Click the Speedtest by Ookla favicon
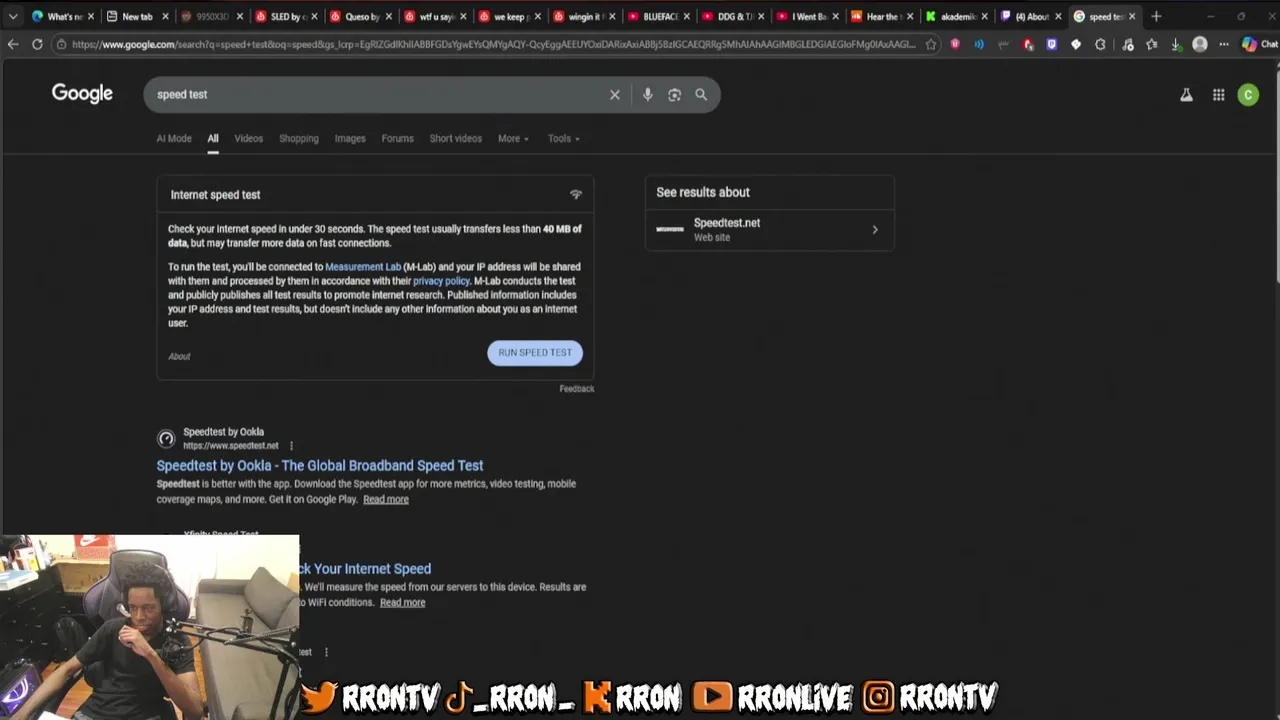The image size is (1280, 720). pyautogui.click(x=166, y=438)
